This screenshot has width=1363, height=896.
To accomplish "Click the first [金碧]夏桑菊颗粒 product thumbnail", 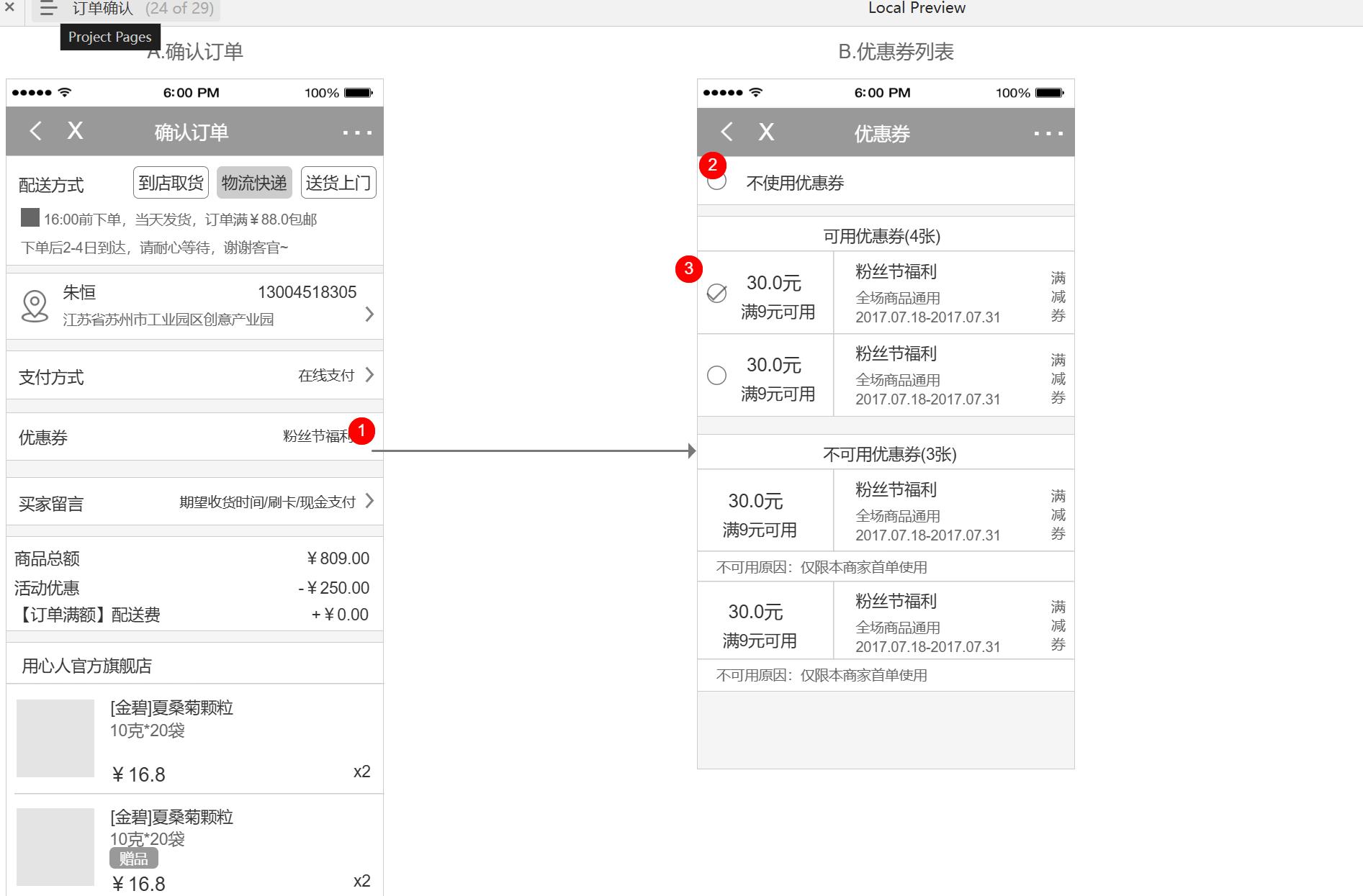I will pos(55,738).
